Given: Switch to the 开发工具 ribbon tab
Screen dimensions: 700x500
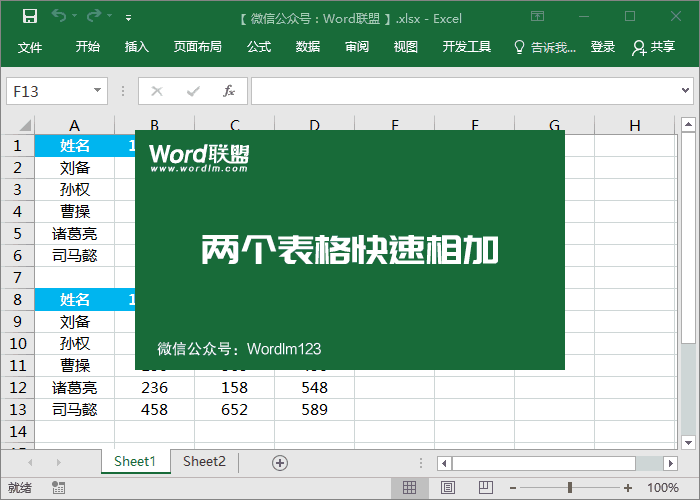Looking at the screenshot, I should click(x=467, y=46).
